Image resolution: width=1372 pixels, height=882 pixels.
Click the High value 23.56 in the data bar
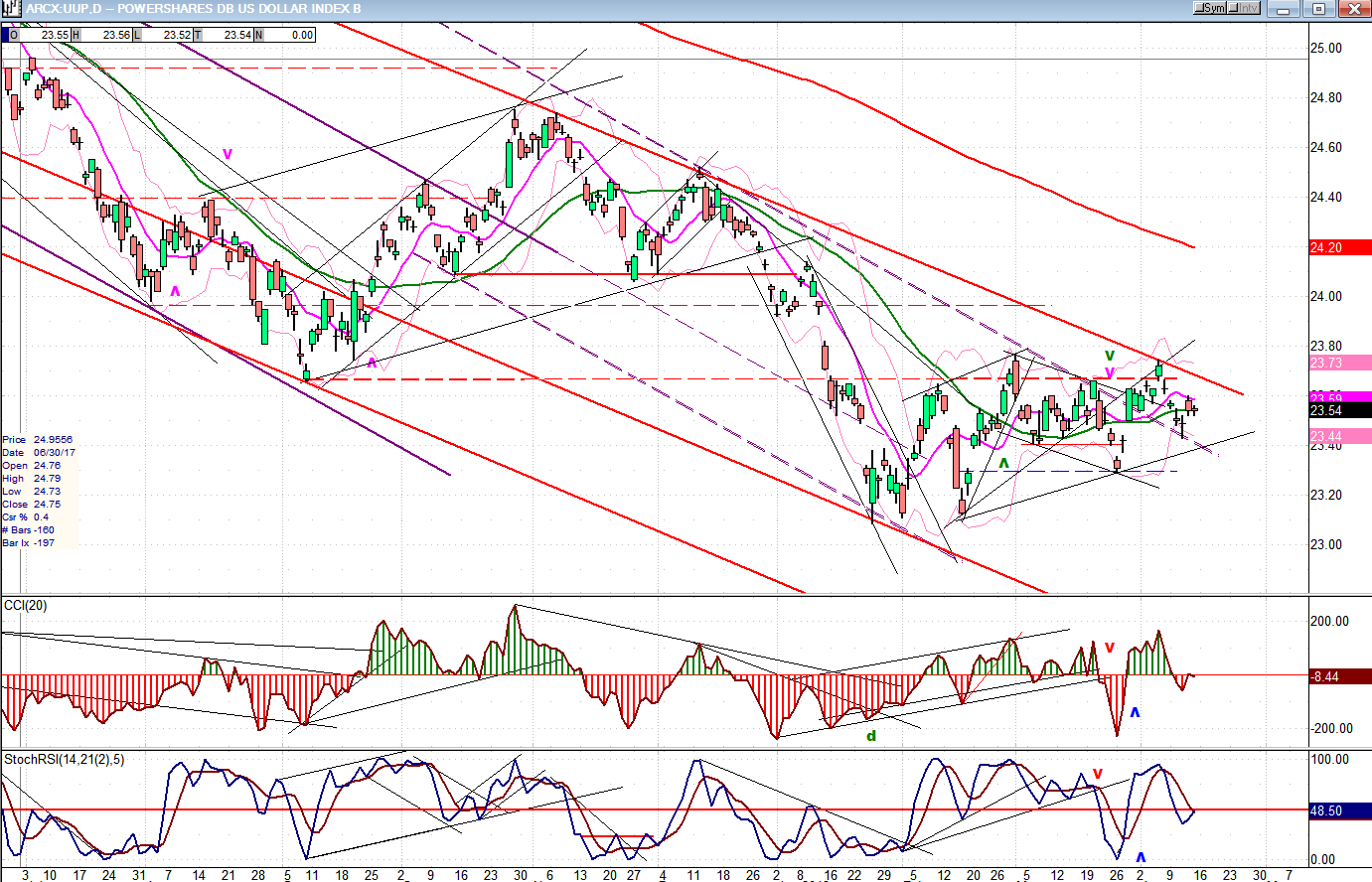point(116,35)
